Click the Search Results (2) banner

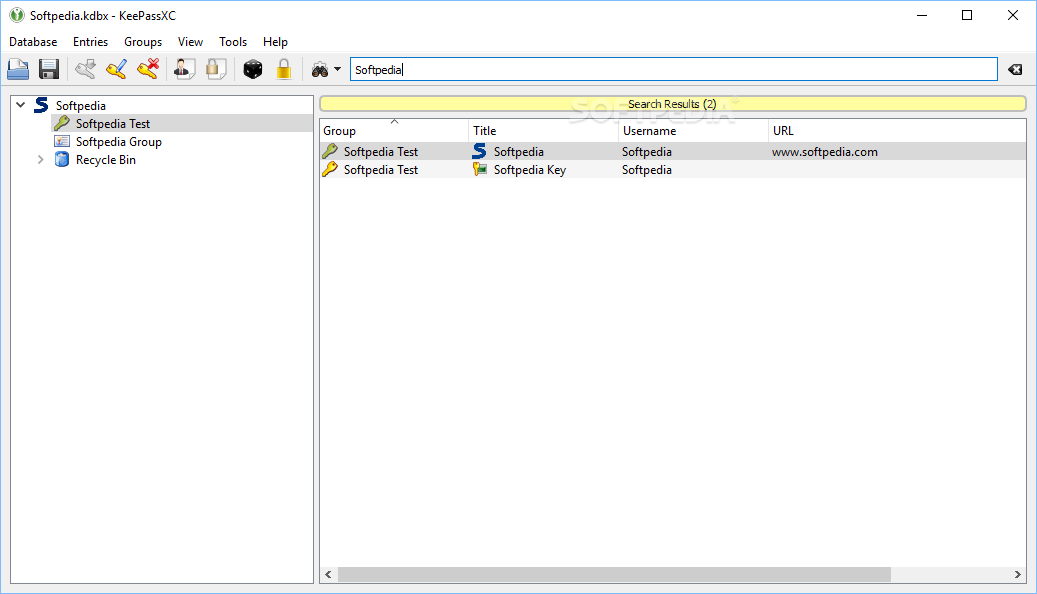point(673,104)
